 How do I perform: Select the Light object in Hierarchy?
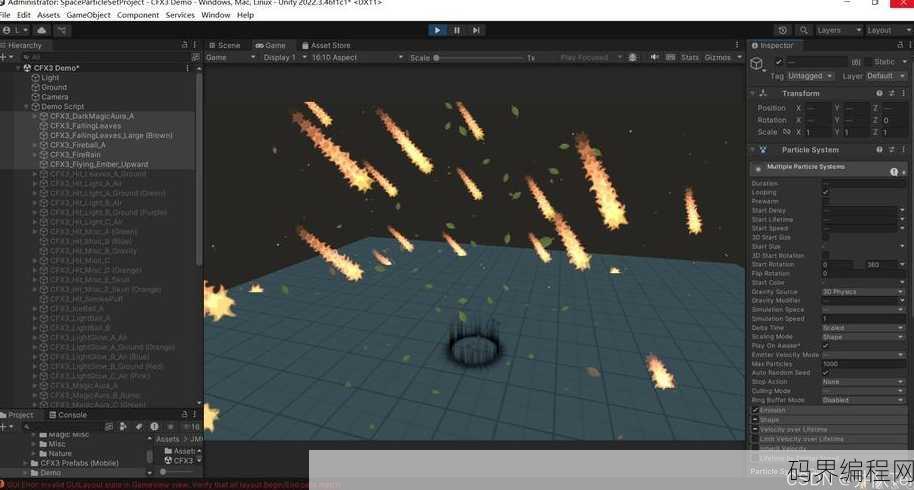pos(50,77)
